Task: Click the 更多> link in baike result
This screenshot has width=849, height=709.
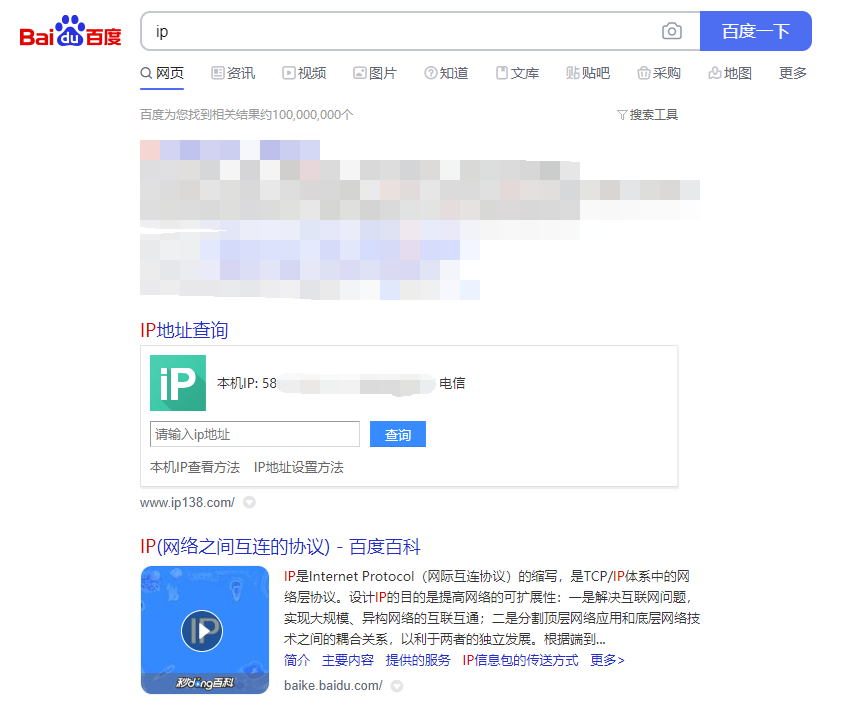Action: pyautogui.click(x=608, y=660)
